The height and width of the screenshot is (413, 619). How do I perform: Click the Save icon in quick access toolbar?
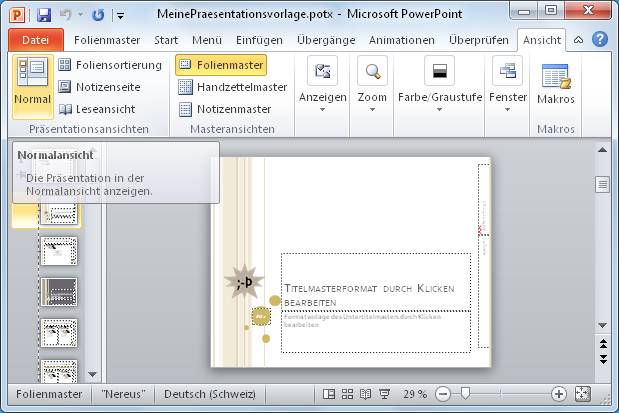pyautogui.click(x=44, y=15)
